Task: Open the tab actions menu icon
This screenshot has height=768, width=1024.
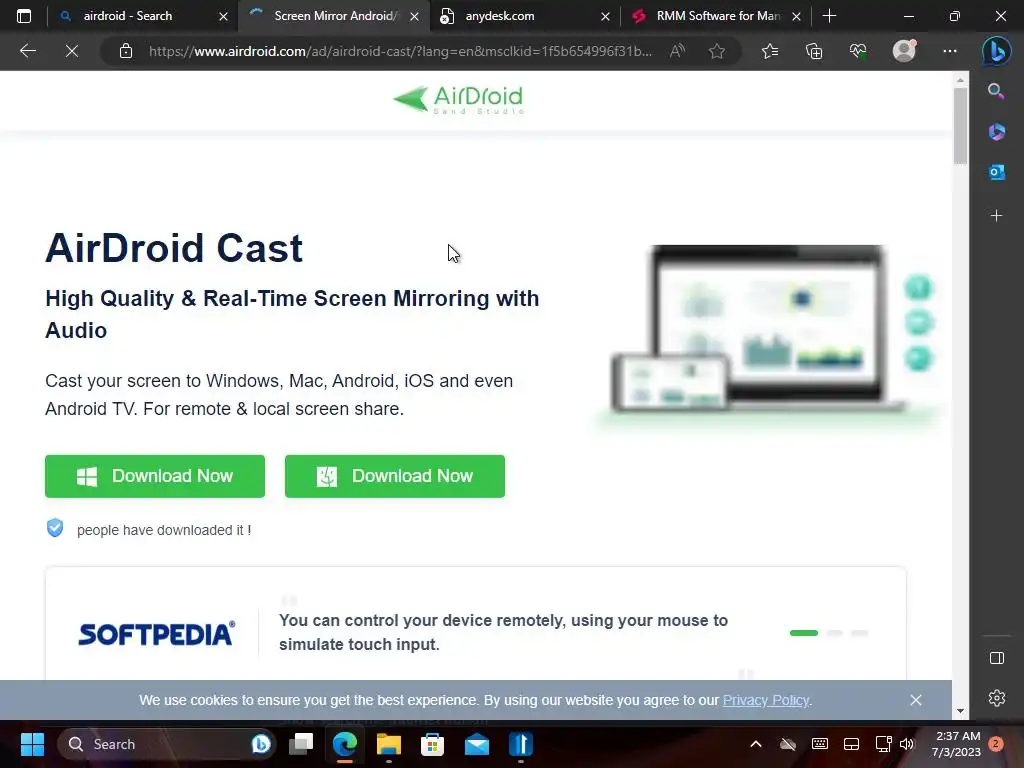Action: [x=24, y=16]
